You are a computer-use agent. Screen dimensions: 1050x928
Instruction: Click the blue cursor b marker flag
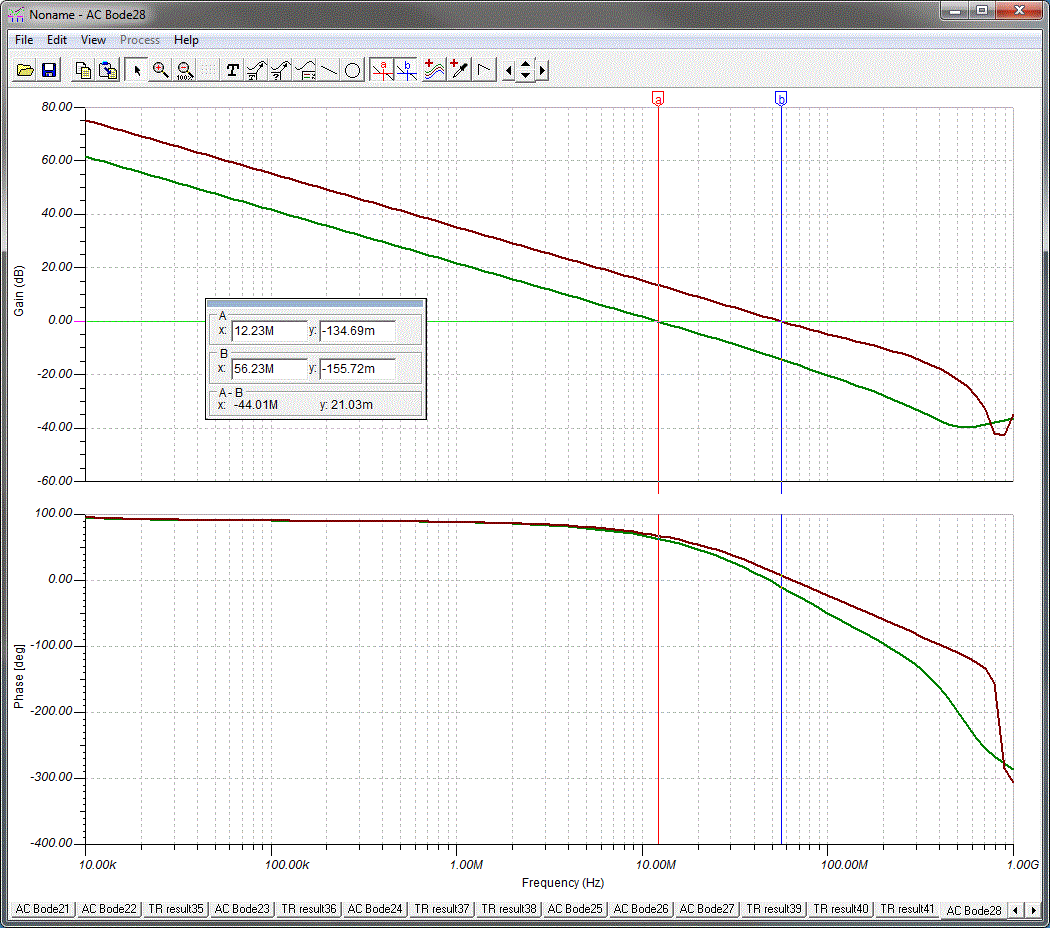point(781,98)
